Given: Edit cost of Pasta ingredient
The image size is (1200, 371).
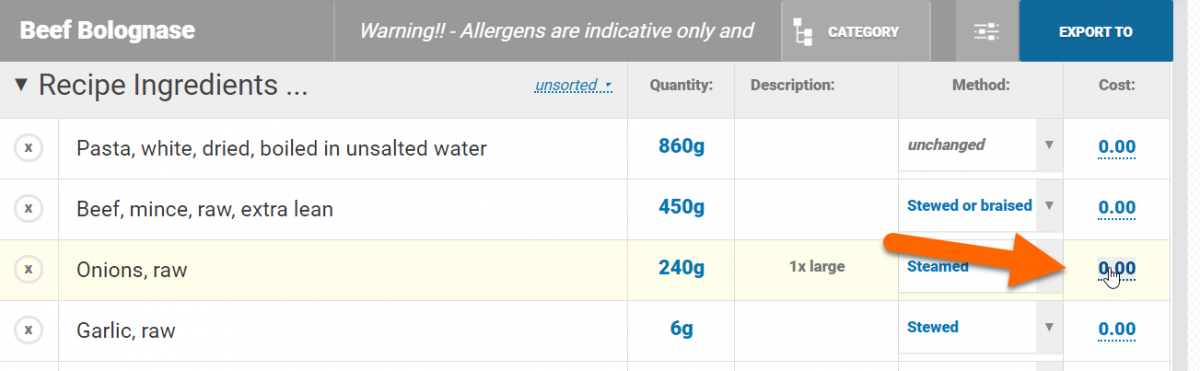Looking at the screenshot, I should pyautogui.click(x=1117, y=147).
